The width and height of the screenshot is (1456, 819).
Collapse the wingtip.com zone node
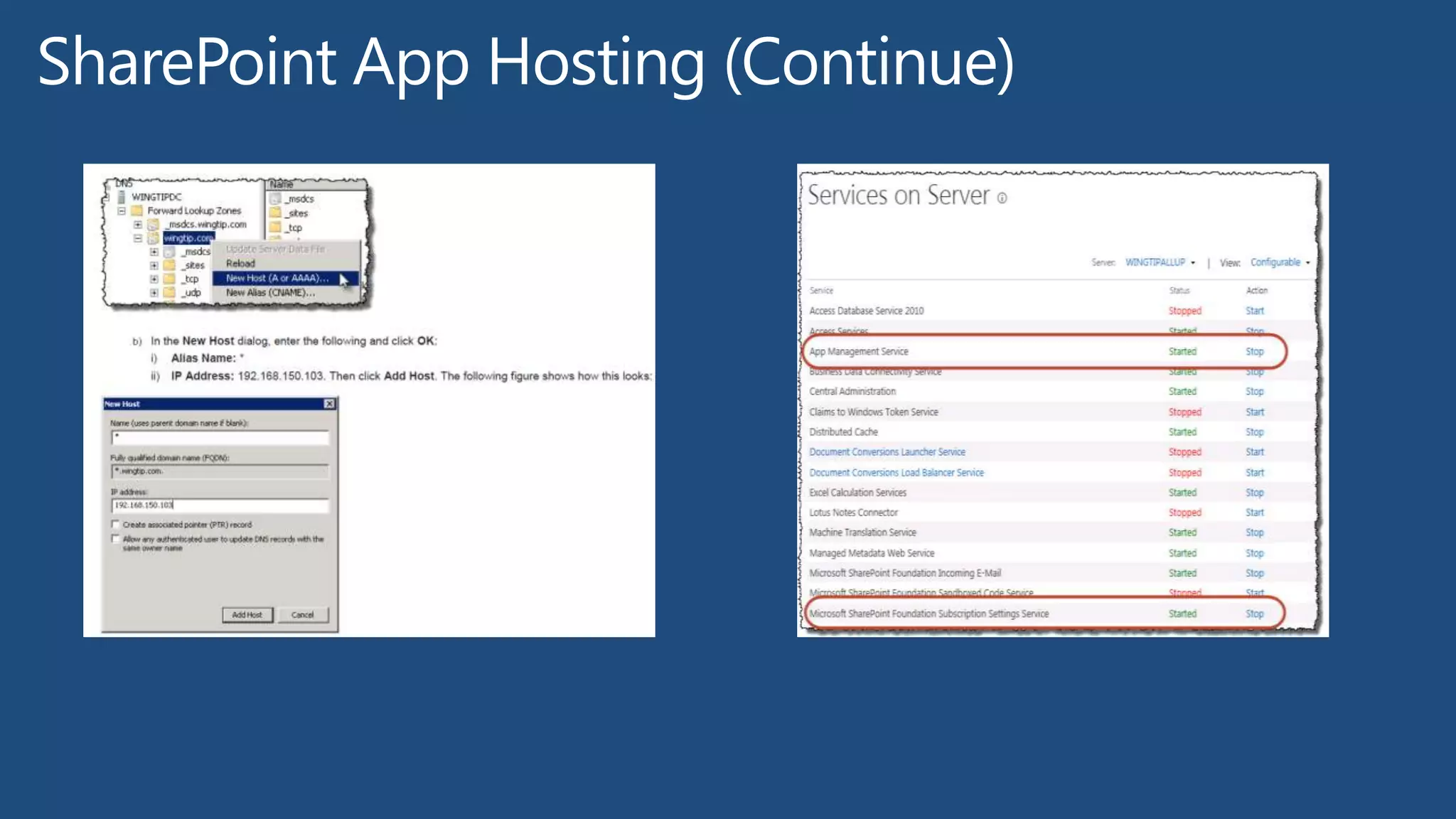click(x=138, y=238)
